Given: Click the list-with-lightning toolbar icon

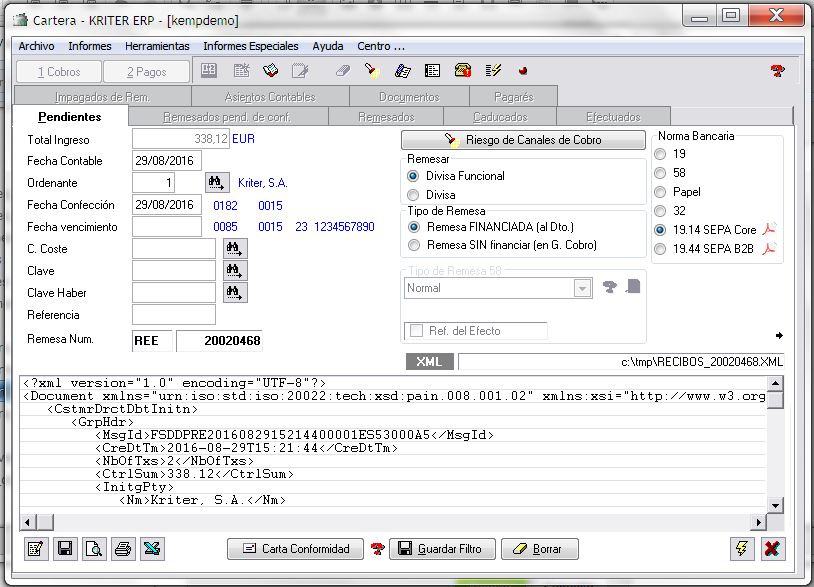Looking at the screenshot, I should (x=493, y=71).
